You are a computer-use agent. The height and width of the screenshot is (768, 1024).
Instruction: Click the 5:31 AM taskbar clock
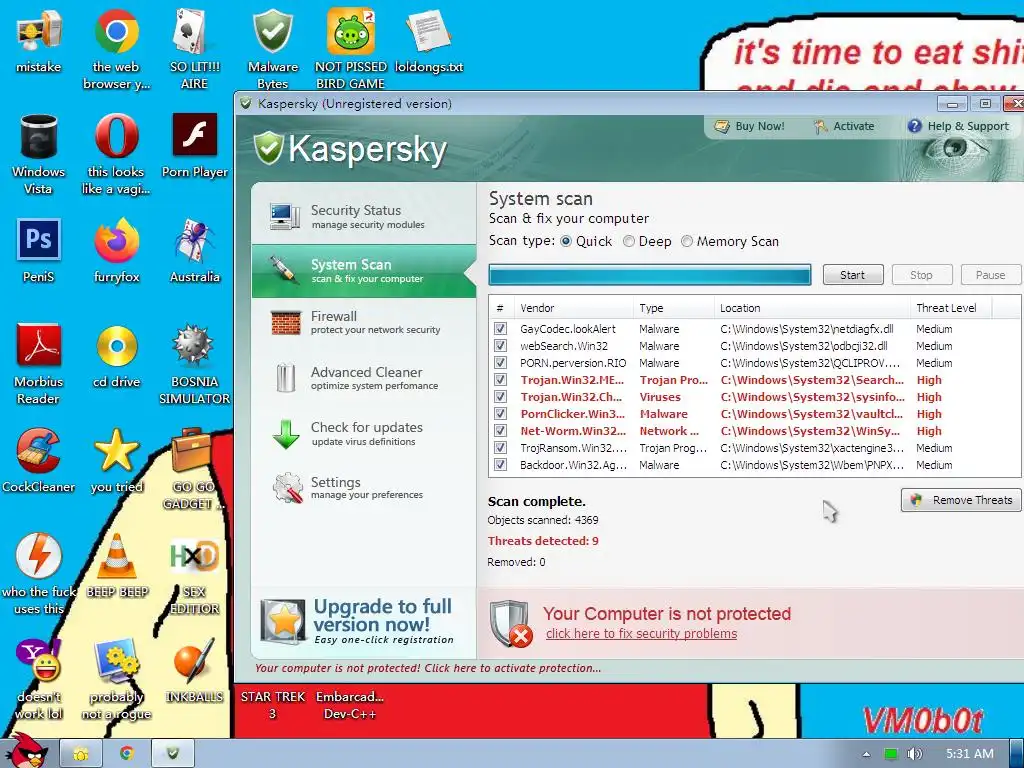point(969,754)
